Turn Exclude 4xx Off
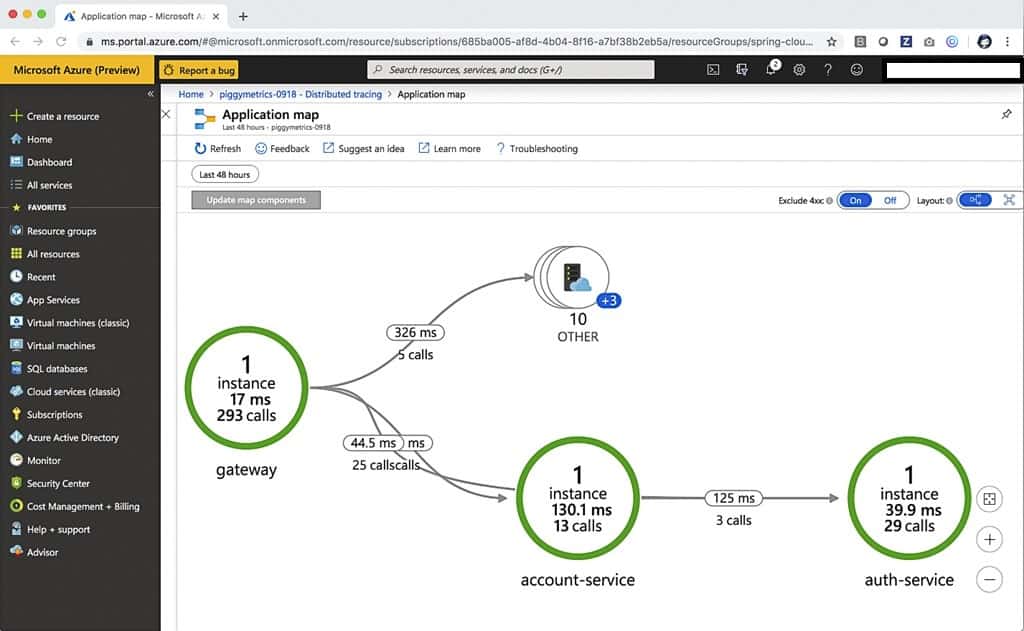1024x631 pixels. 890,201
